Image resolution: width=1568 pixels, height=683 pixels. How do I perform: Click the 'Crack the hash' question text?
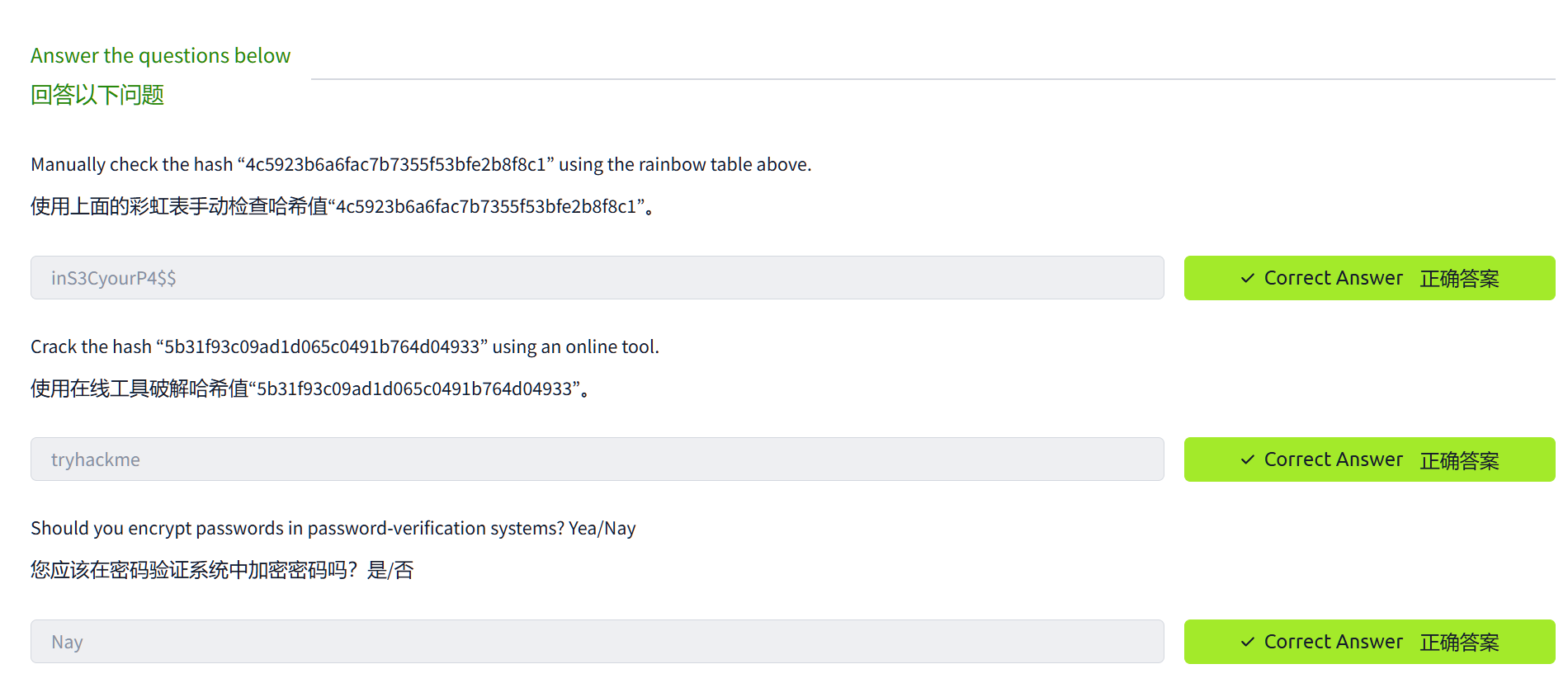click(344, 346)
